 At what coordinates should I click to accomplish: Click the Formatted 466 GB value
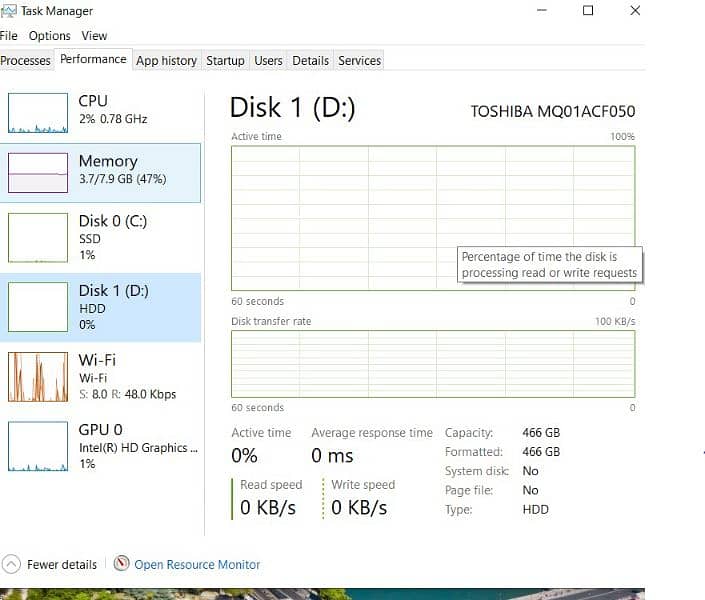coord(541,452)
